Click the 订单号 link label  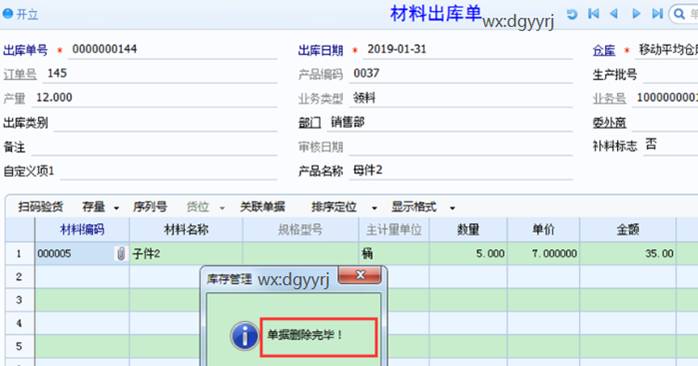pos(20,74)
